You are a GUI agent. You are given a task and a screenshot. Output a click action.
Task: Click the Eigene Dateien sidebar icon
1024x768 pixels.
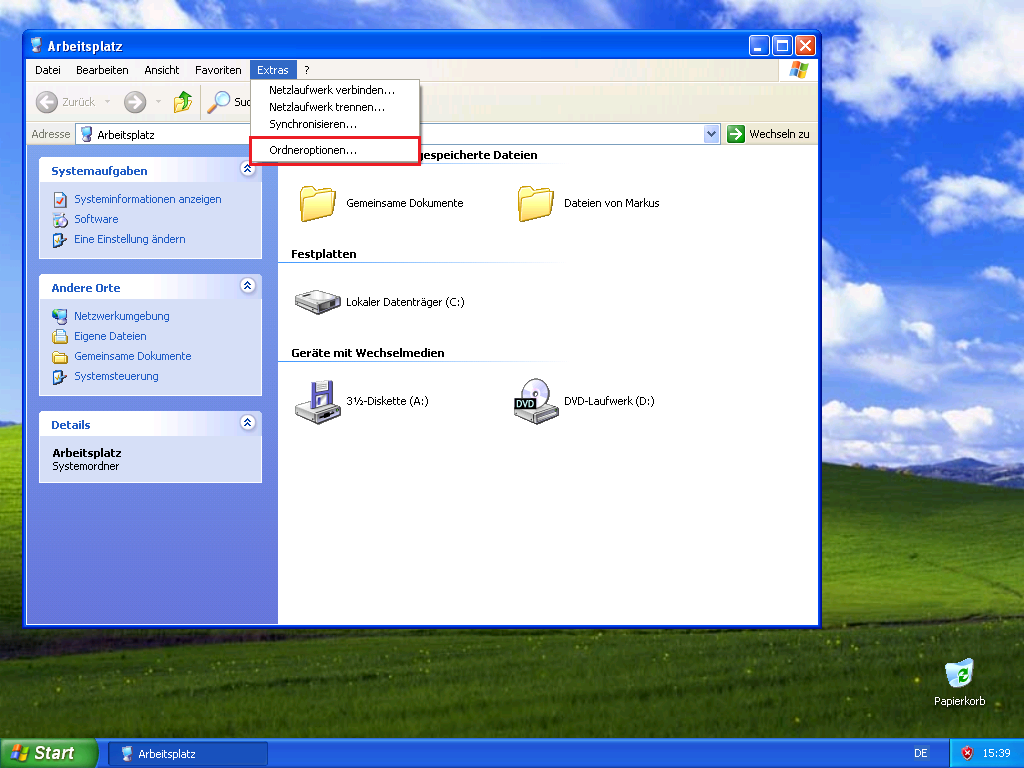(60, 336)
